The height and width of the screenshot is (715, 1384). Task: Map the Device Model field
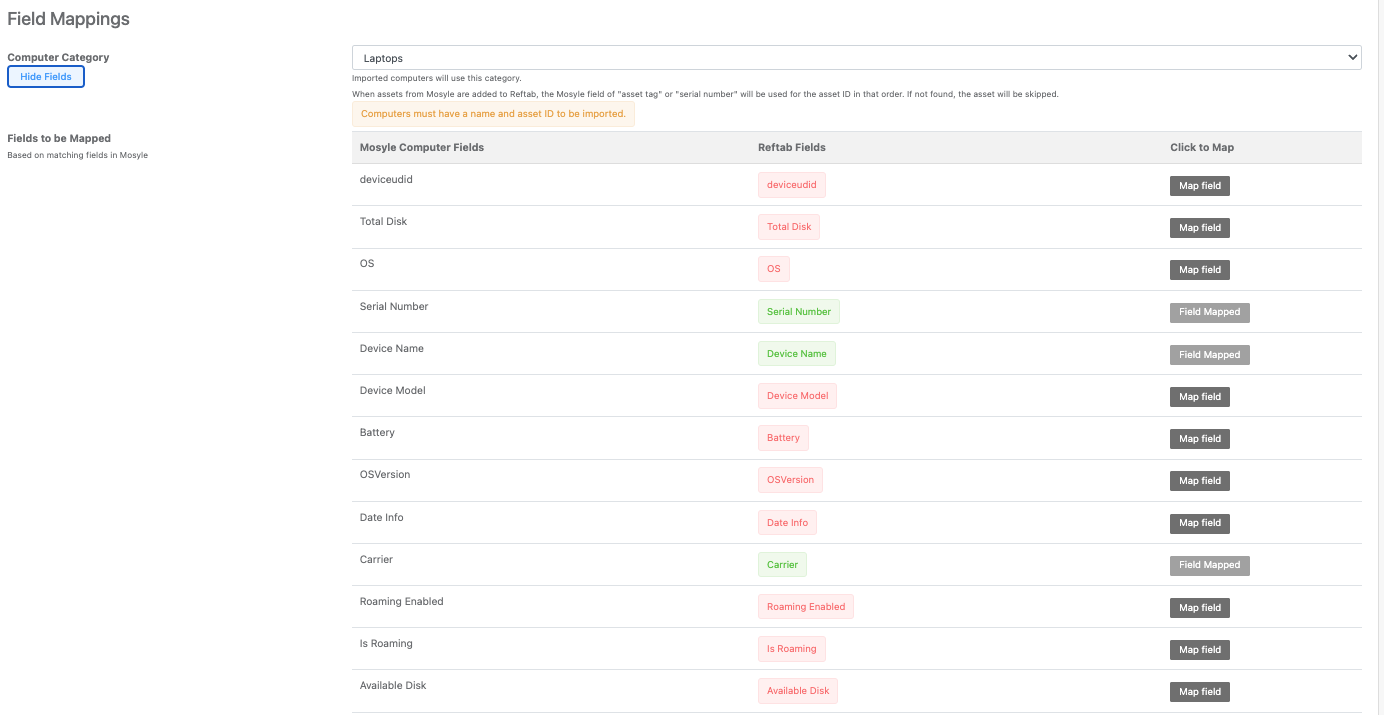pyautogui.click(x=1200, y=397)
